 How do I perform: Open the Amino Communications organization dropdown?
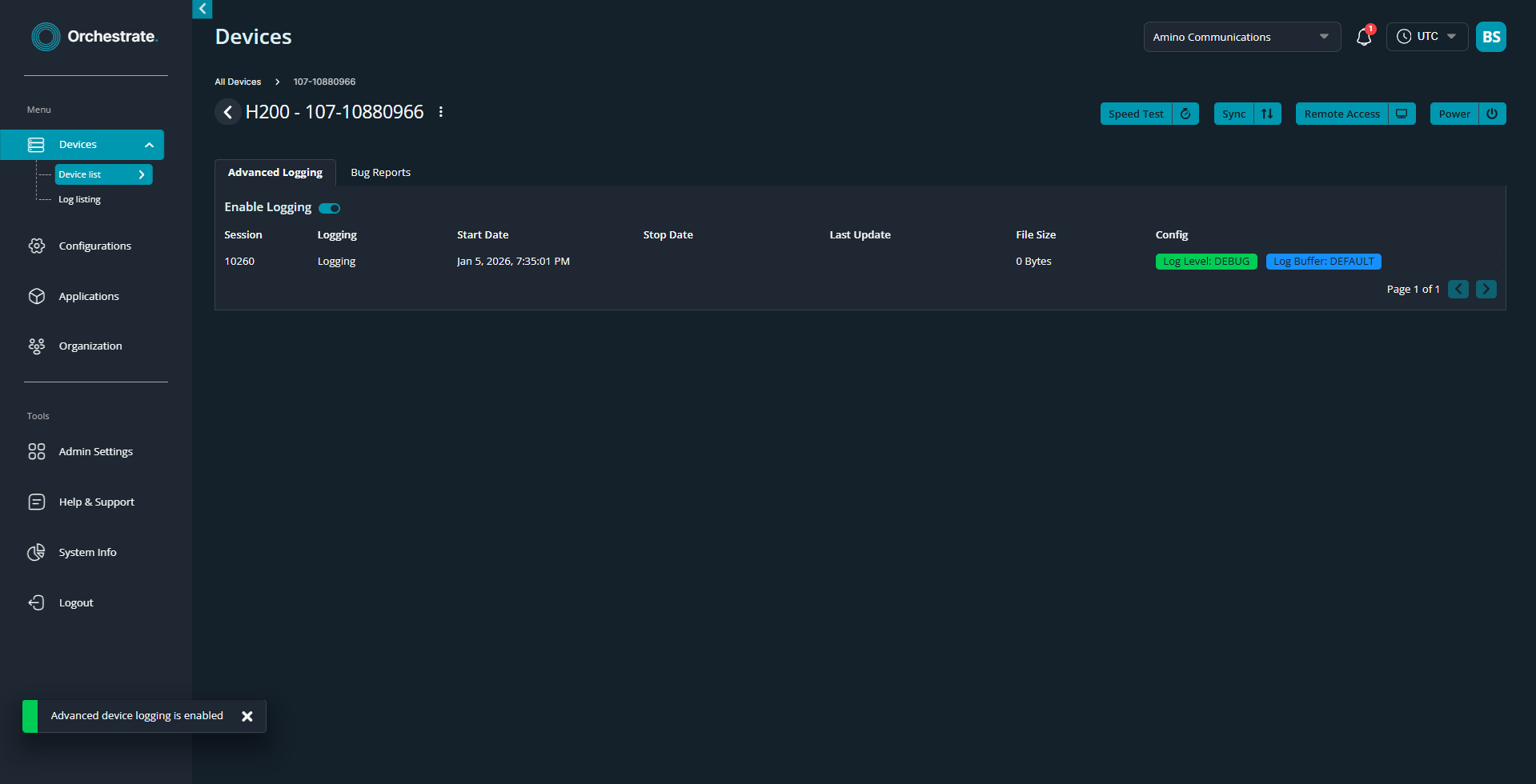point(1241,37)
